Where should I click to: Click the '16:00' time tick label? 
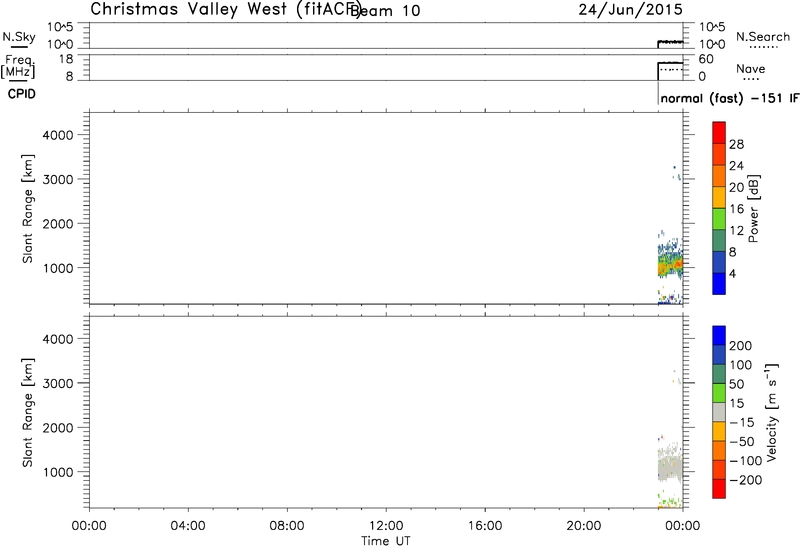pyautogui.click(x=485, y=526)
